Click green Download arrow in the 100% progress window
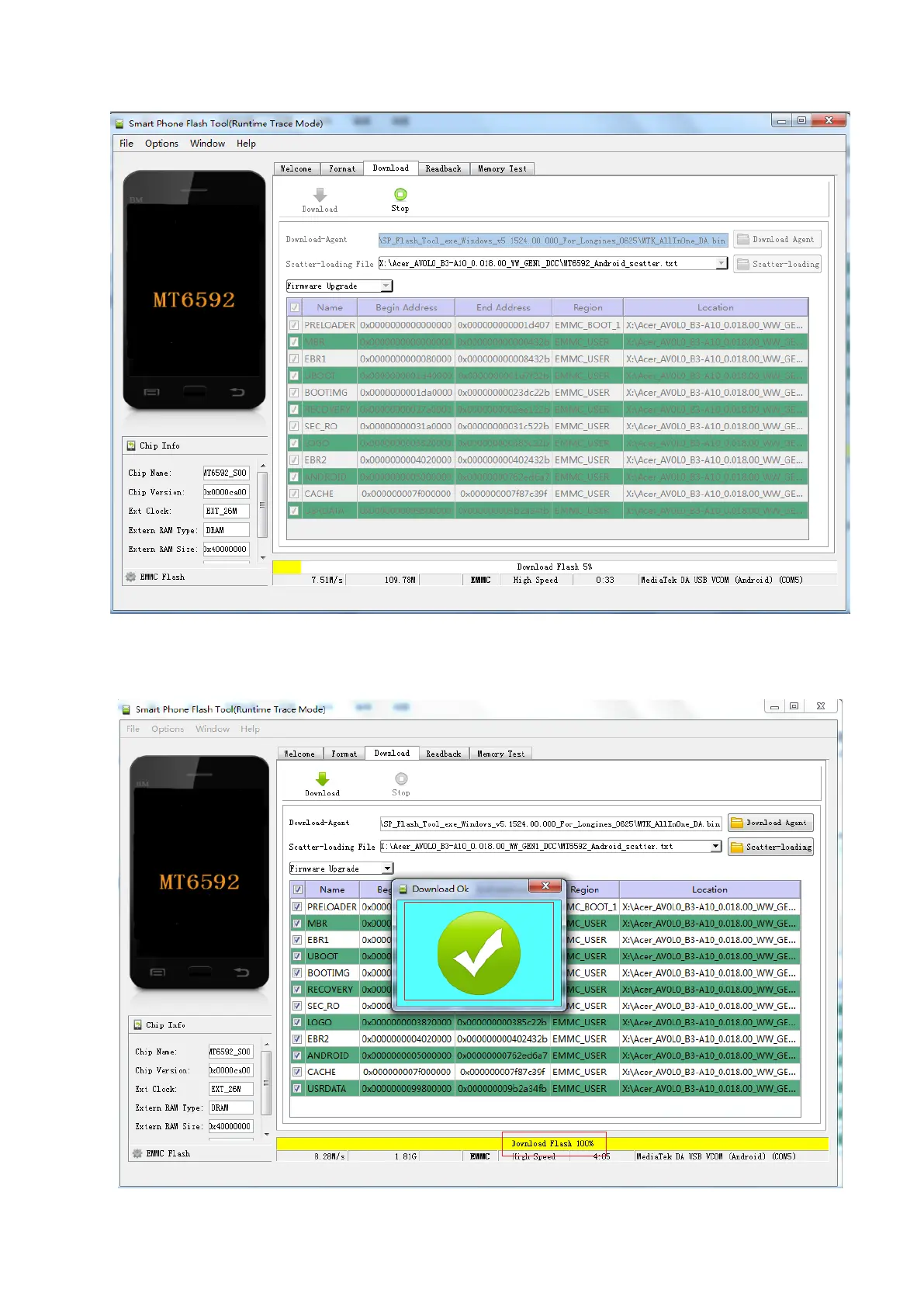The image size is (924, 1307). point(322,778)
